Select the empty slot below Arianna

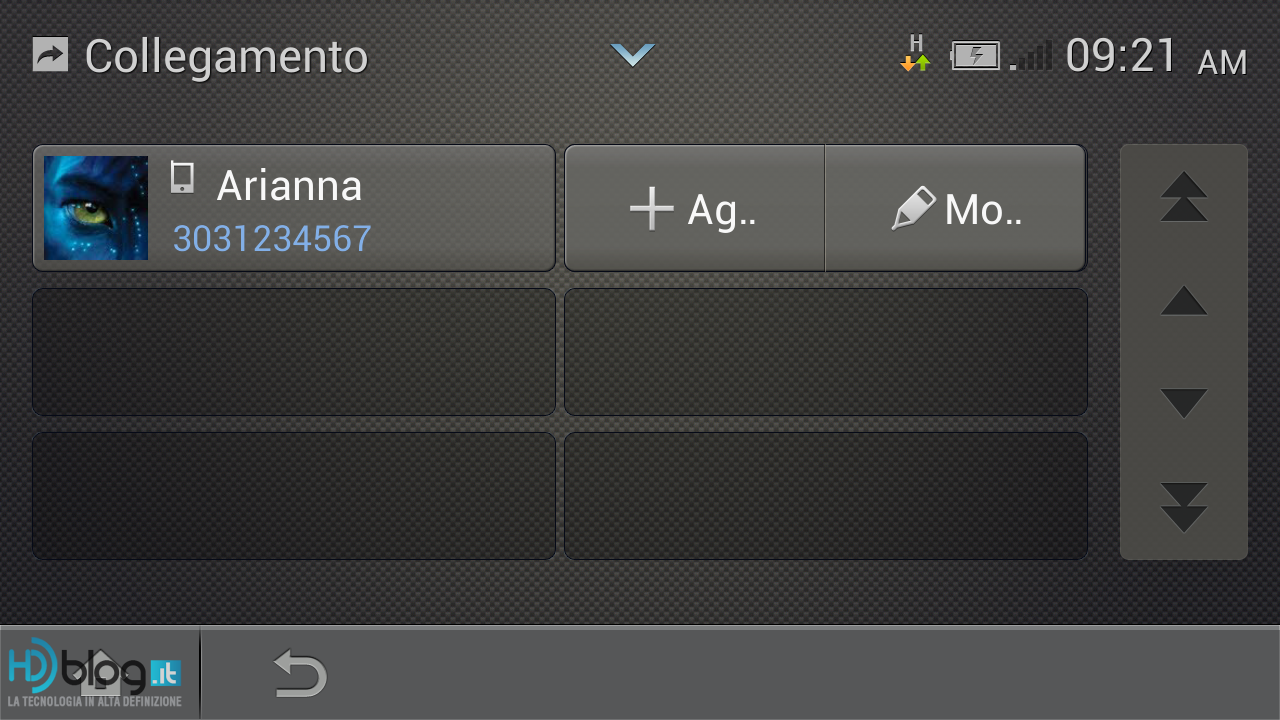(x=294, y=352)
